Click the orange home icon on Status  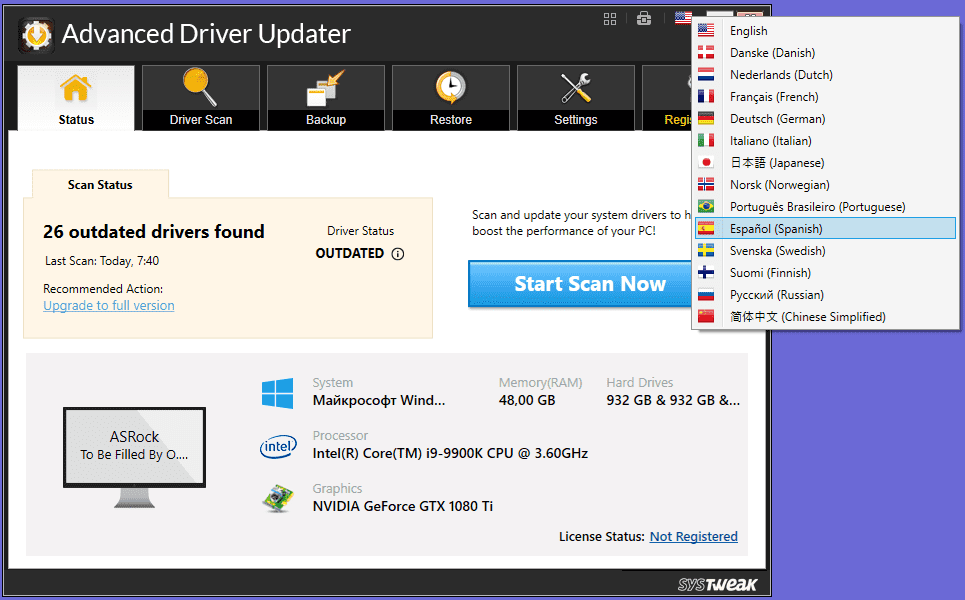pos(76,87)
